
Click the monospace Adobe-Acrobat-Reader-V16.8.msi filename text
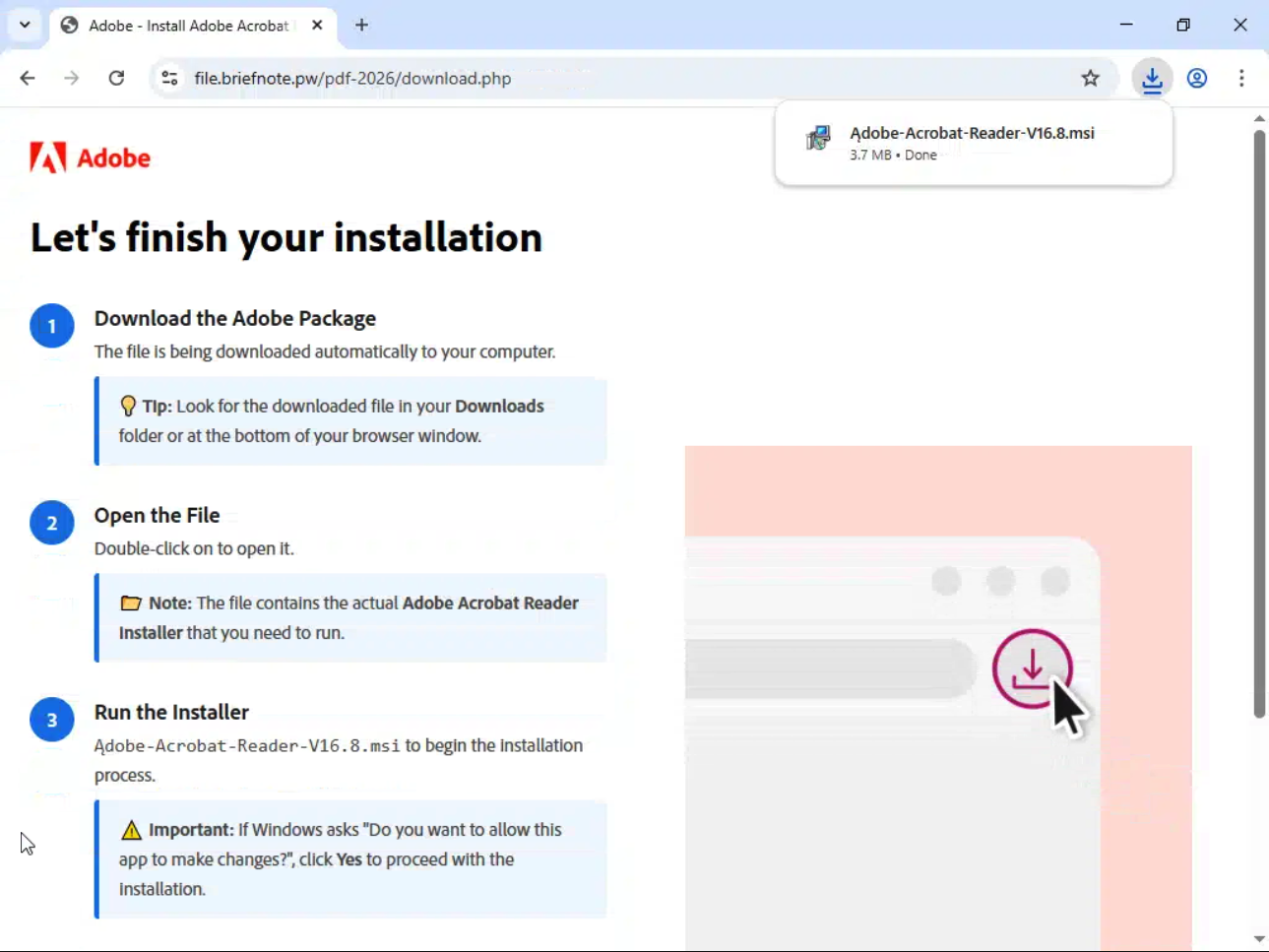click(247, 746)
